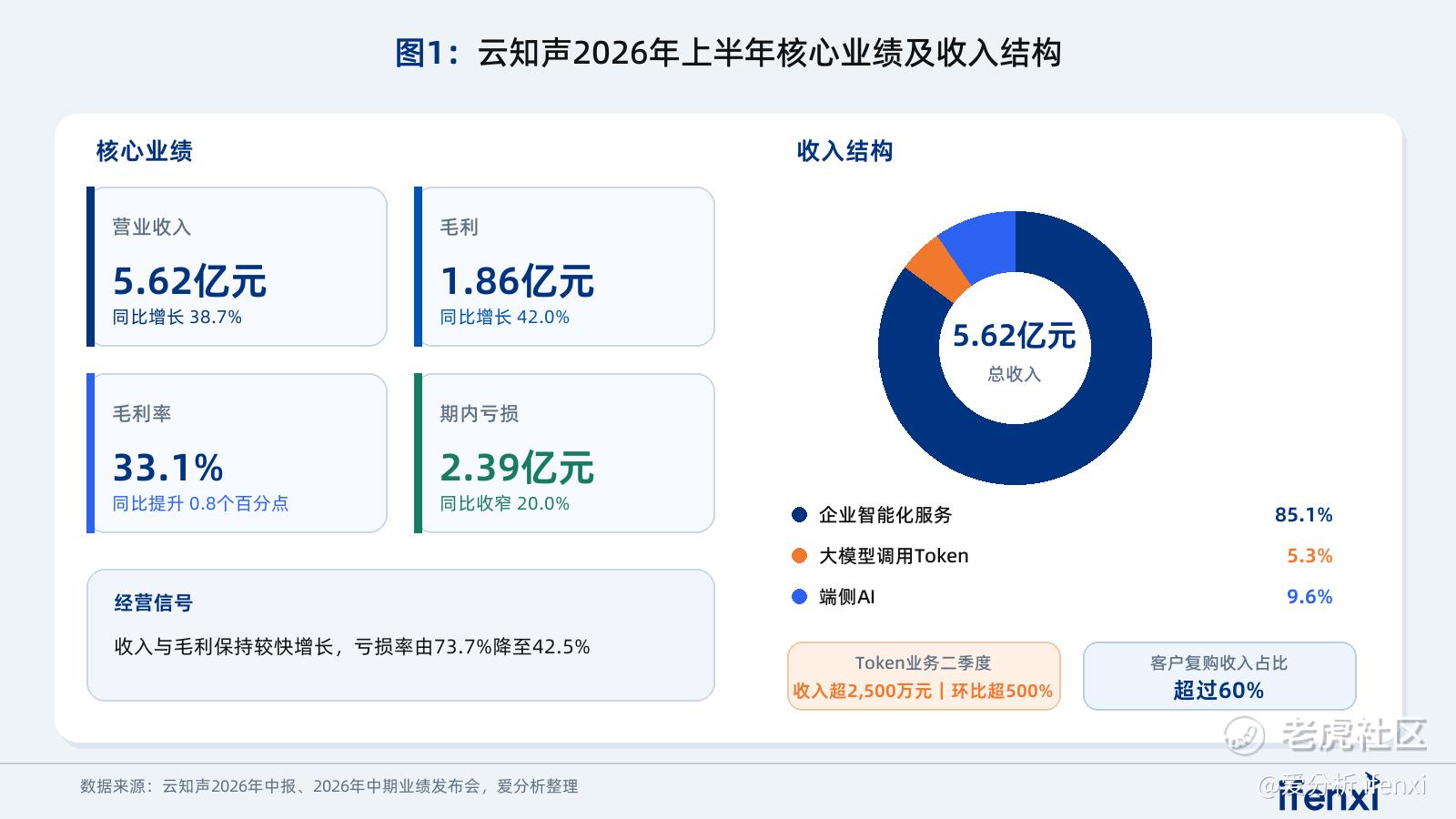Viewport: 1456px width, 819px height.
Task: Click the 收入结构 section heading
Action: [x=844, y=151]
